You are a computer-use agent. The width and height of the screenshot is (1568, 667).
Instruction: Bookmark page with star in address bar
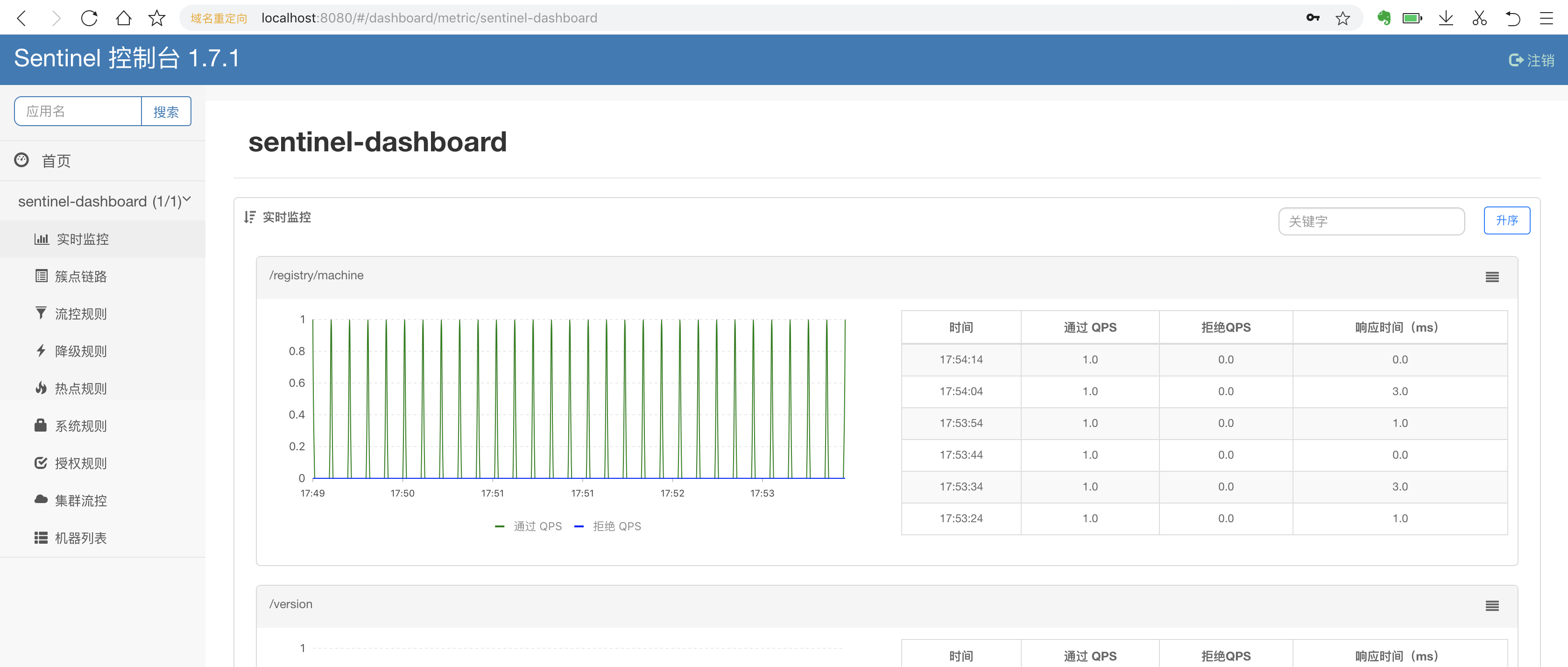point(1342,18)
